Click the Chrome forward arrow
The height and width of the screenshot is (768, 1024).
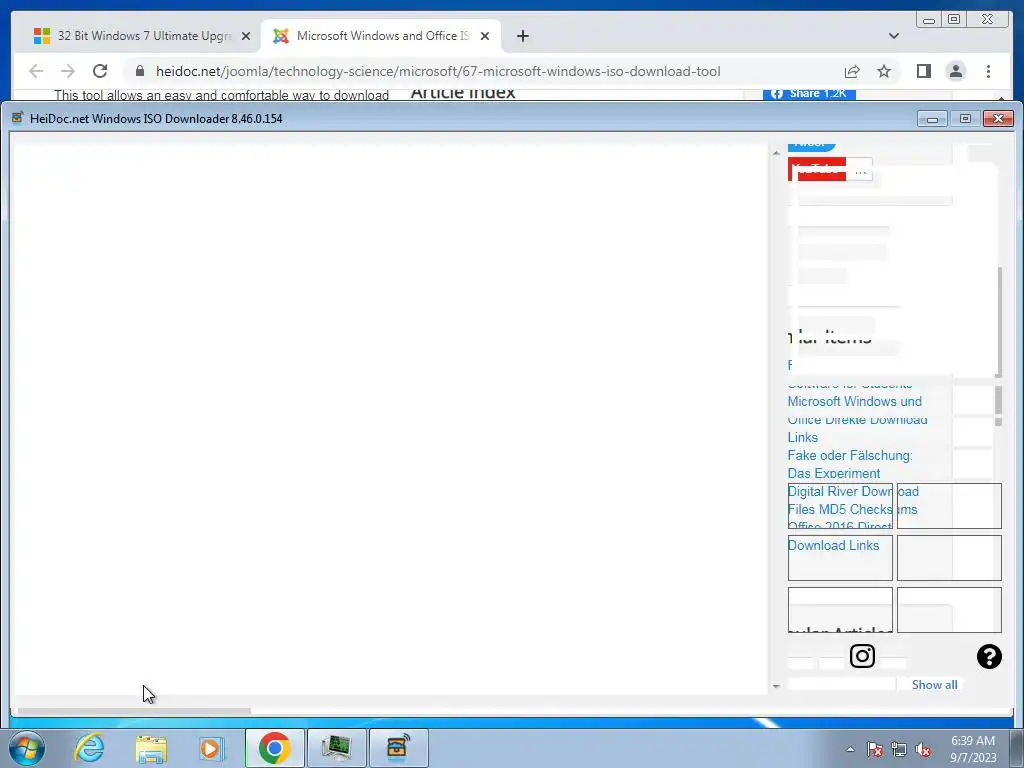68,71
